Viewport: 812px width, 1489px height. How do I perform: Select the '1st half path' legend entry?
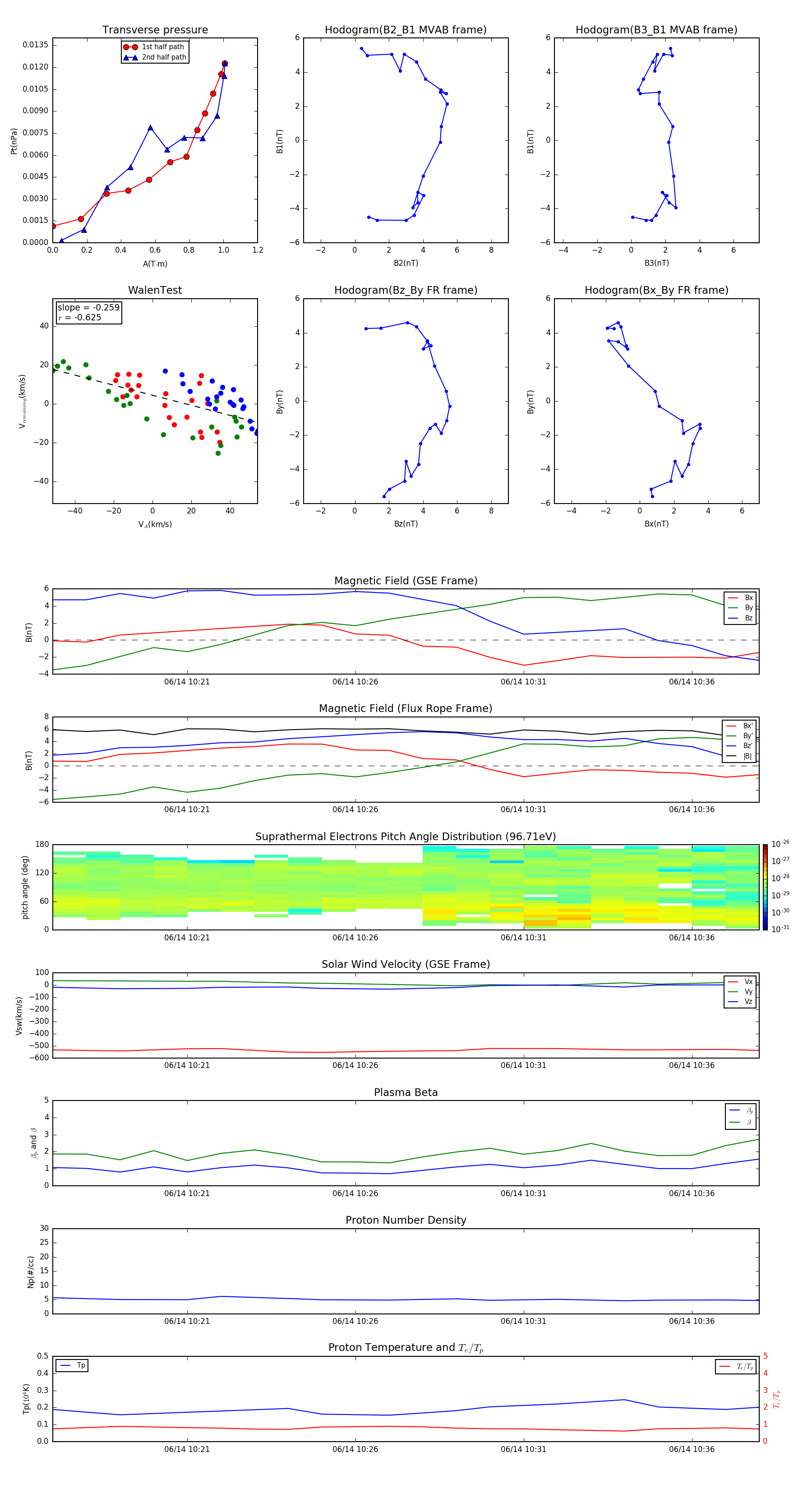point(154,47)
